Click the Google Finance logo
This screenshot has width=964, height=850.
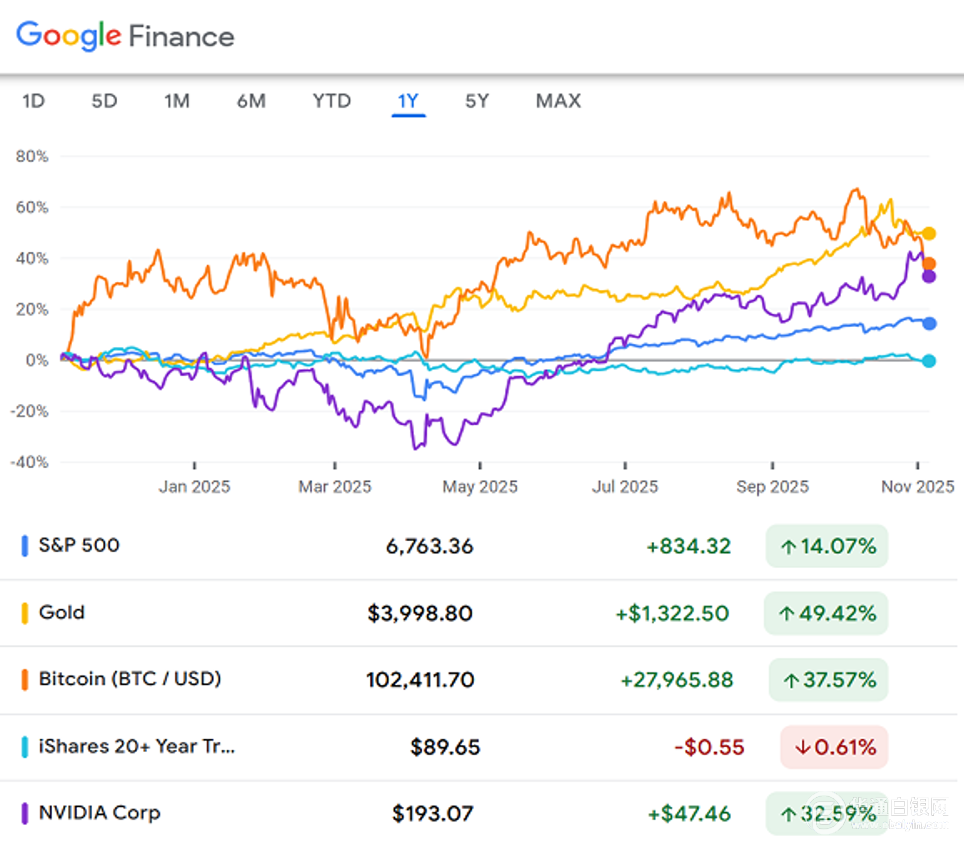[125, 36]
